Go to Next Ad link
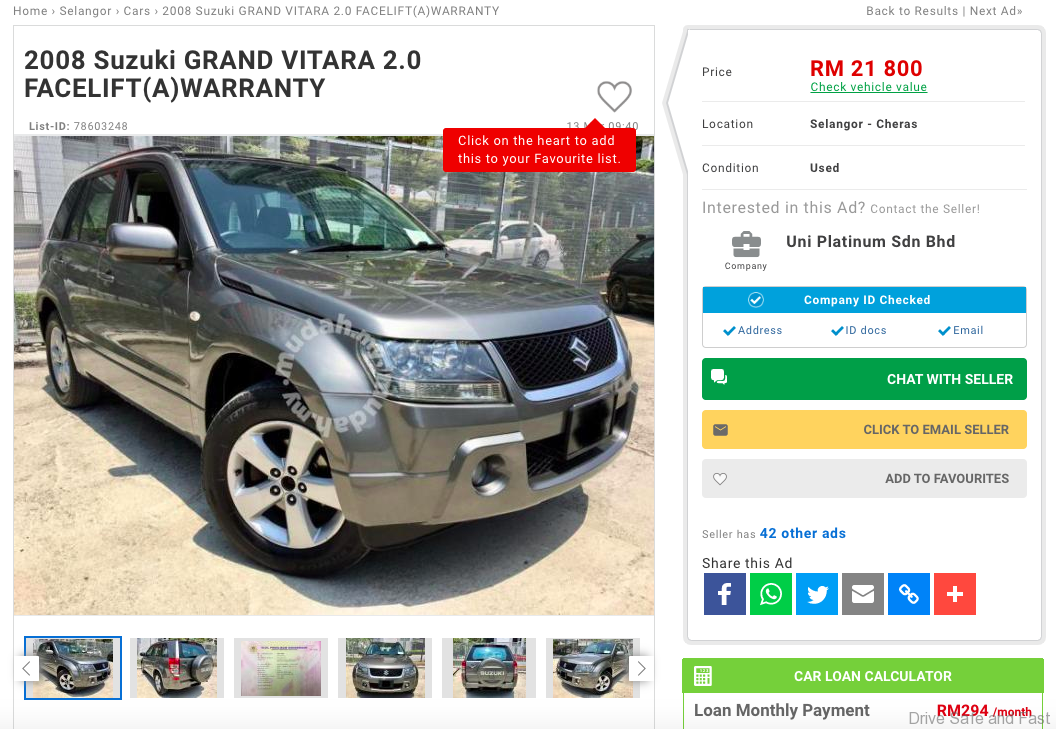The width and height of the screenshot is (1056, 729). (996, 11)
